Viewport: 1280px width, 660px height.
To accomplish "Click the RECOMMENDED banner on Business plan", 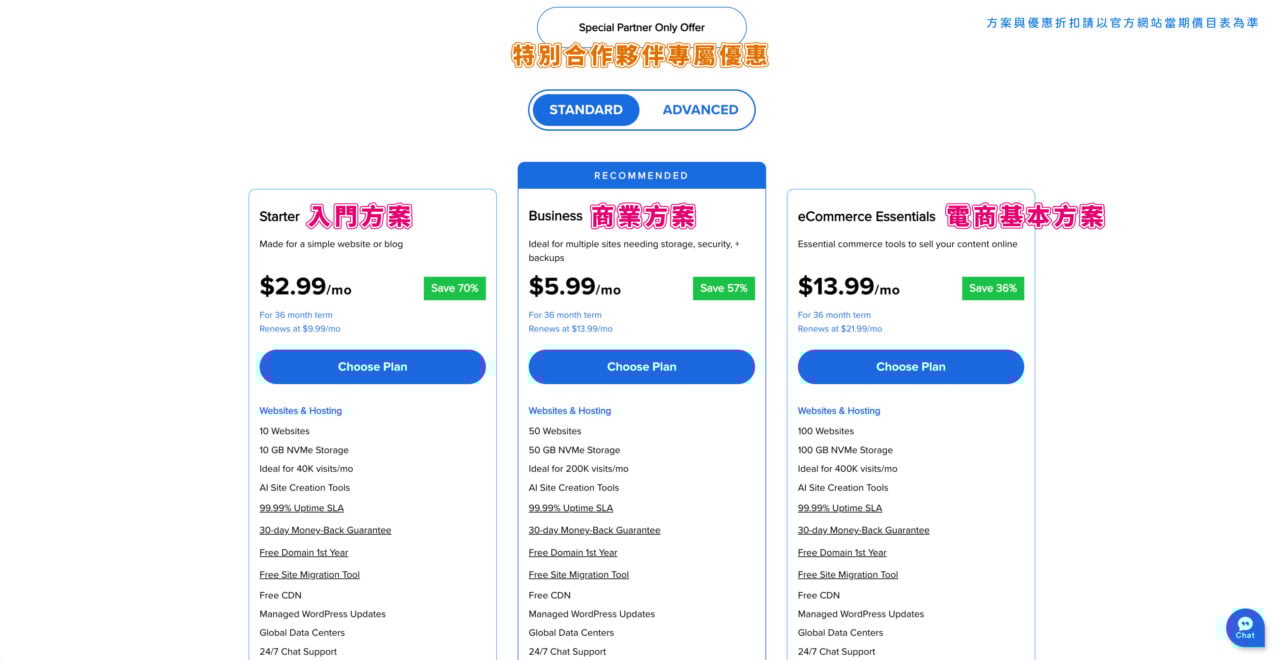I will (641, 175).
